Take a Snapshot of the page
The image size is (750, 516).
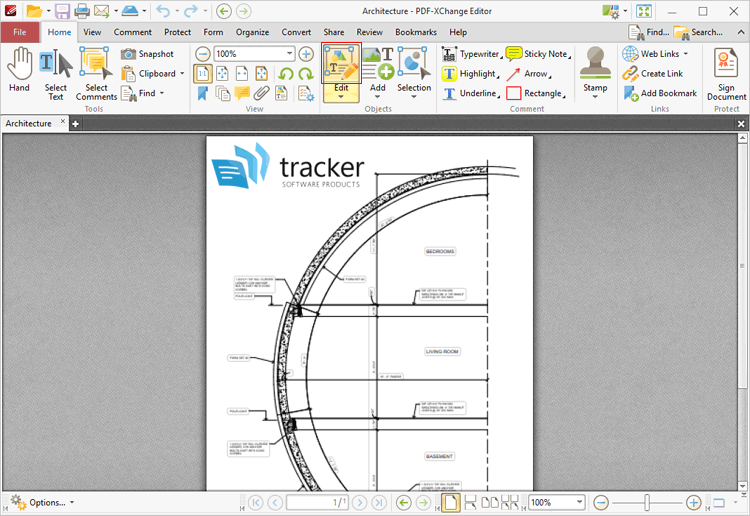[147, 54]
